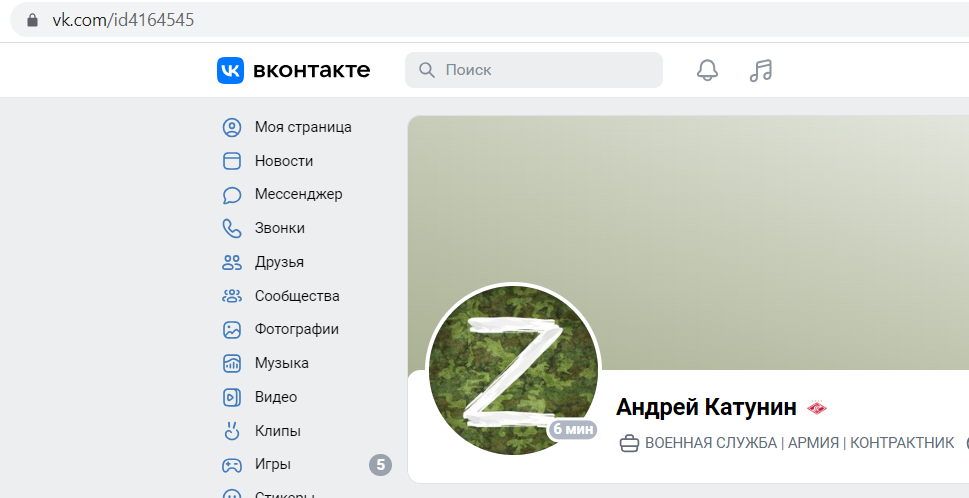
Task: Click the Фотографии picture icon
Action: click(x=232, y=329)
